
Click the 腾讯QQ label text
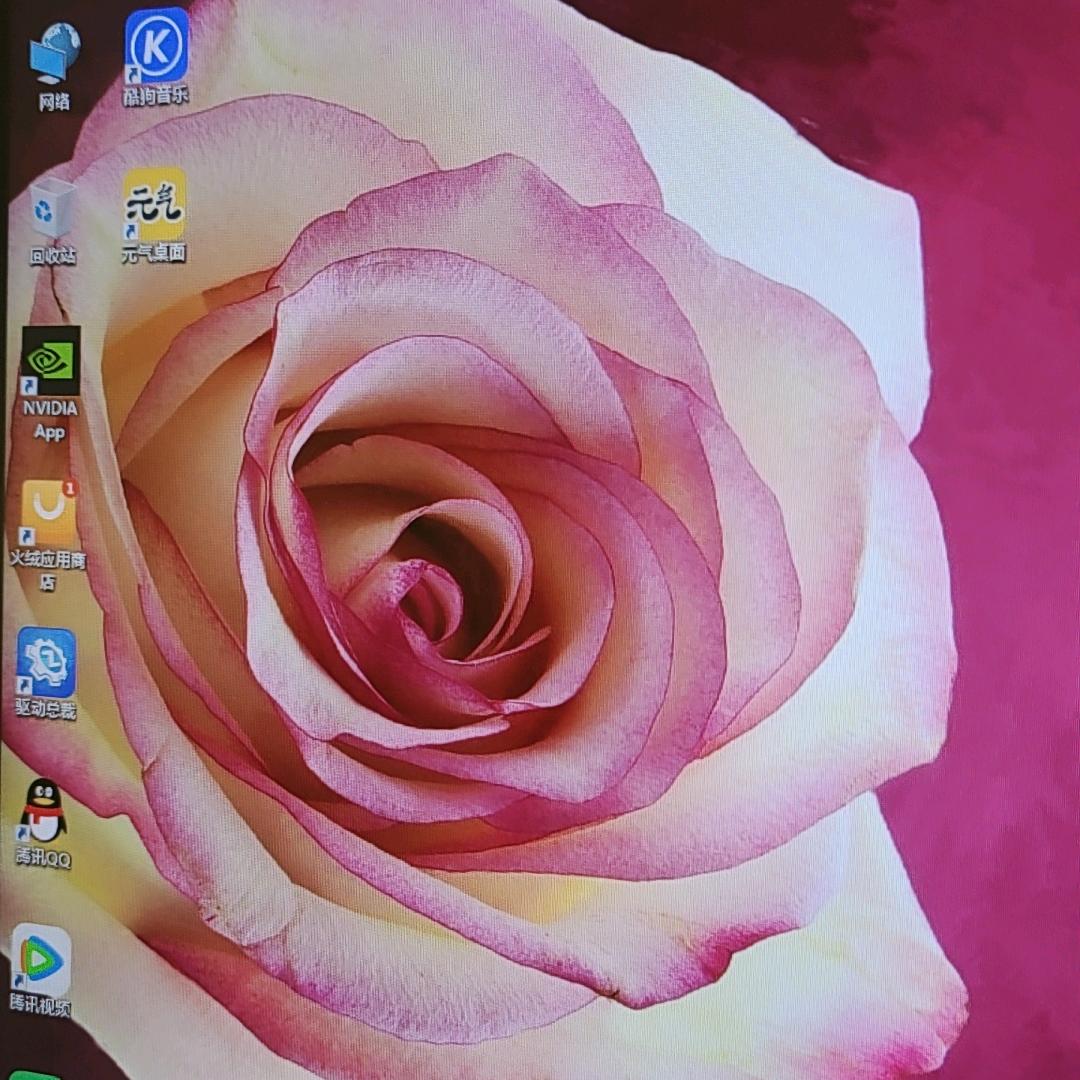coord(43,858)
